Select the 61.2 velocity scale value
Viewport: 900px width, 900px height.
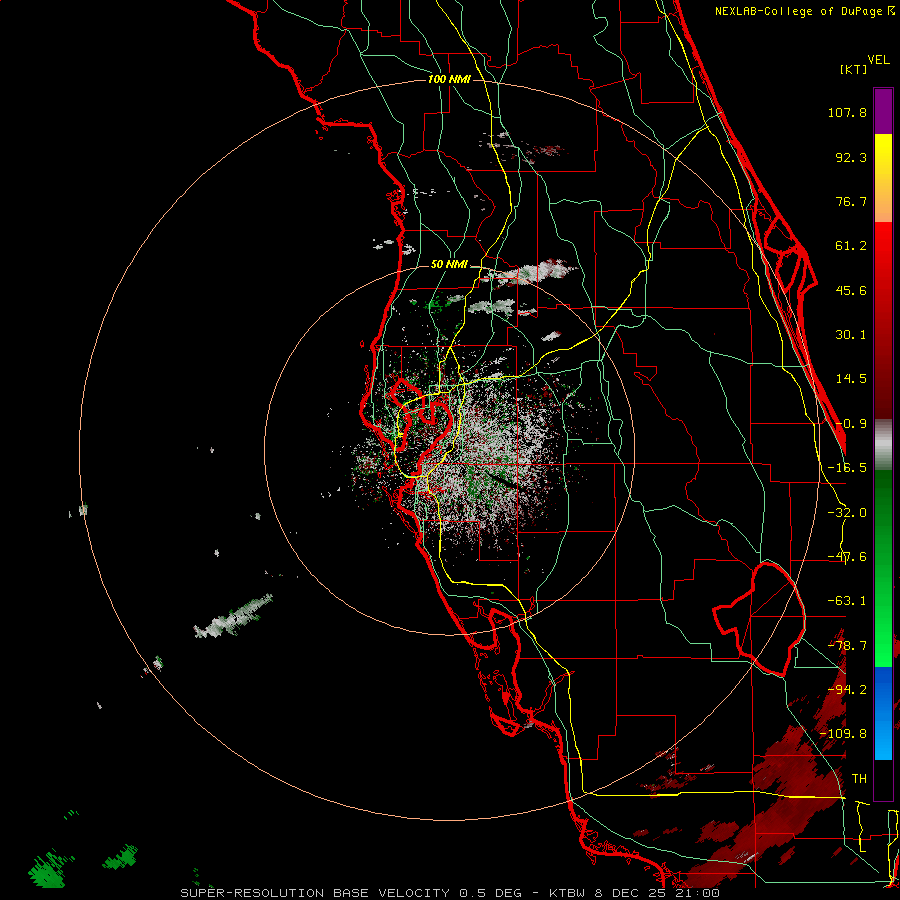851,246
